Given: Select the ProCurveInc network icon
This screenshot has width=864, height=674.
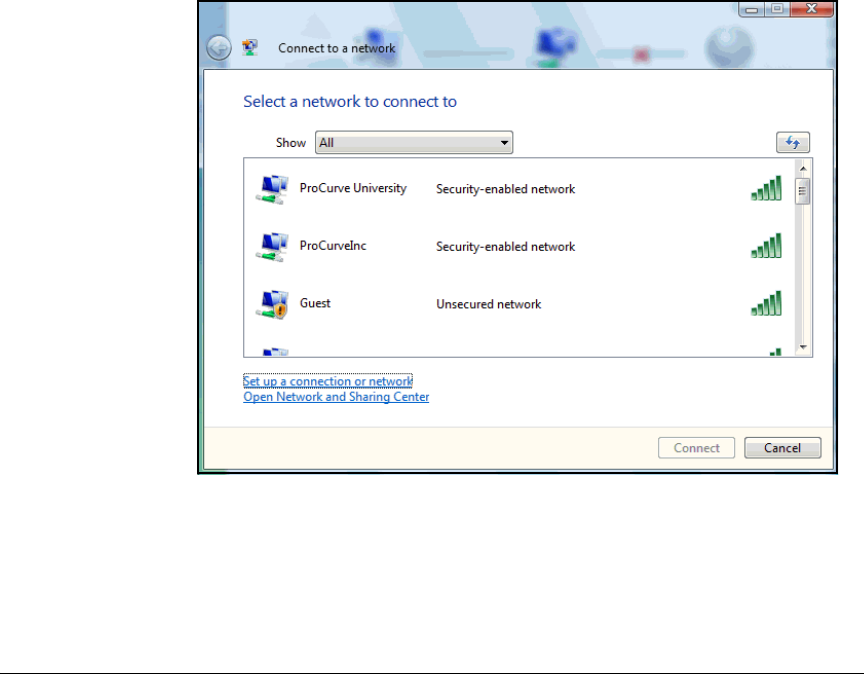Looking at the screenshot, I should click(272, 246).
